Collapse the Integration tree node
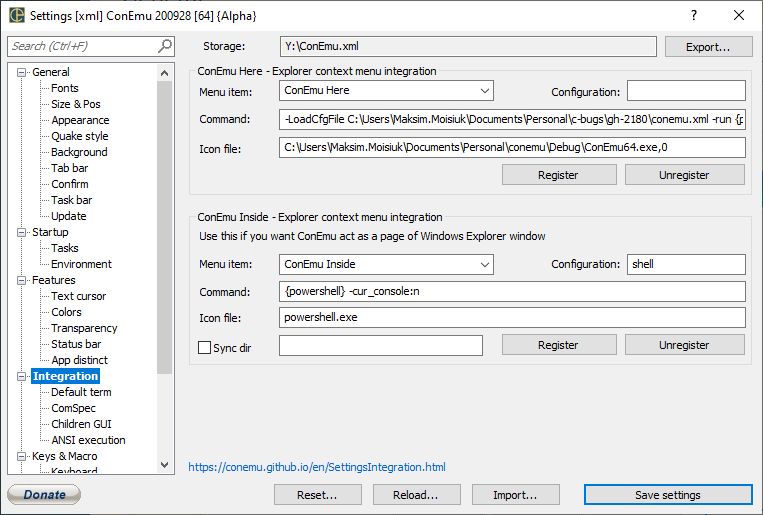This screenshot has height=515, width=763. point(21,376)
